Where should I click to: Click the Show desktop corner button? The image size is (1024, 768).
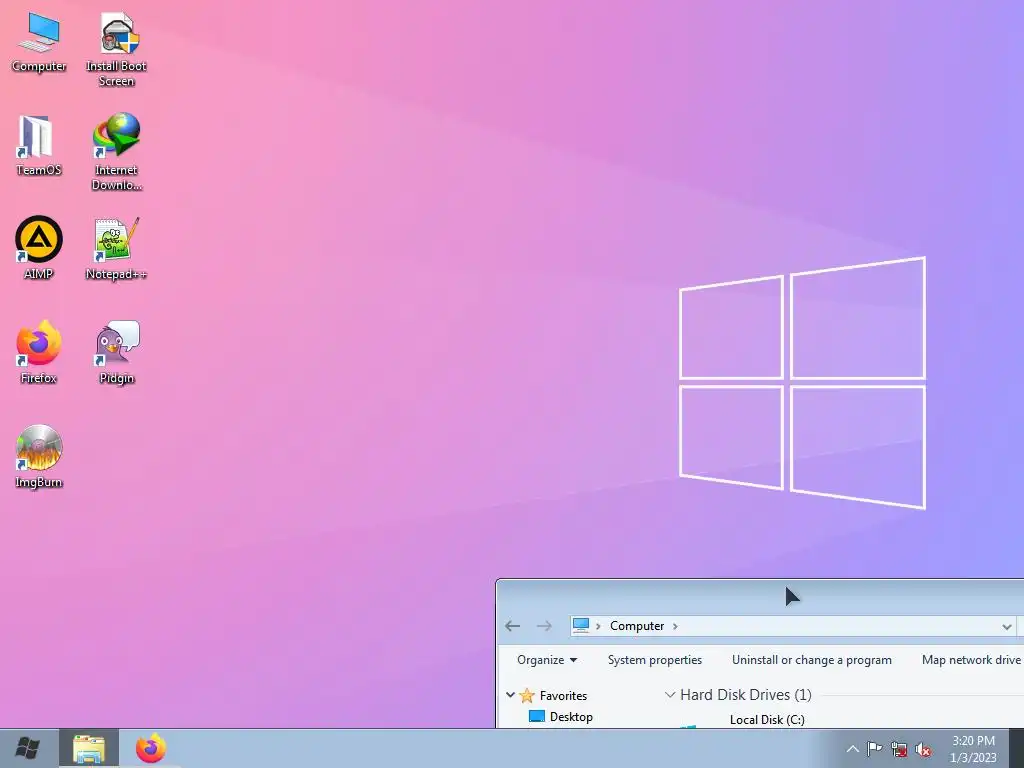point(1016,748)
